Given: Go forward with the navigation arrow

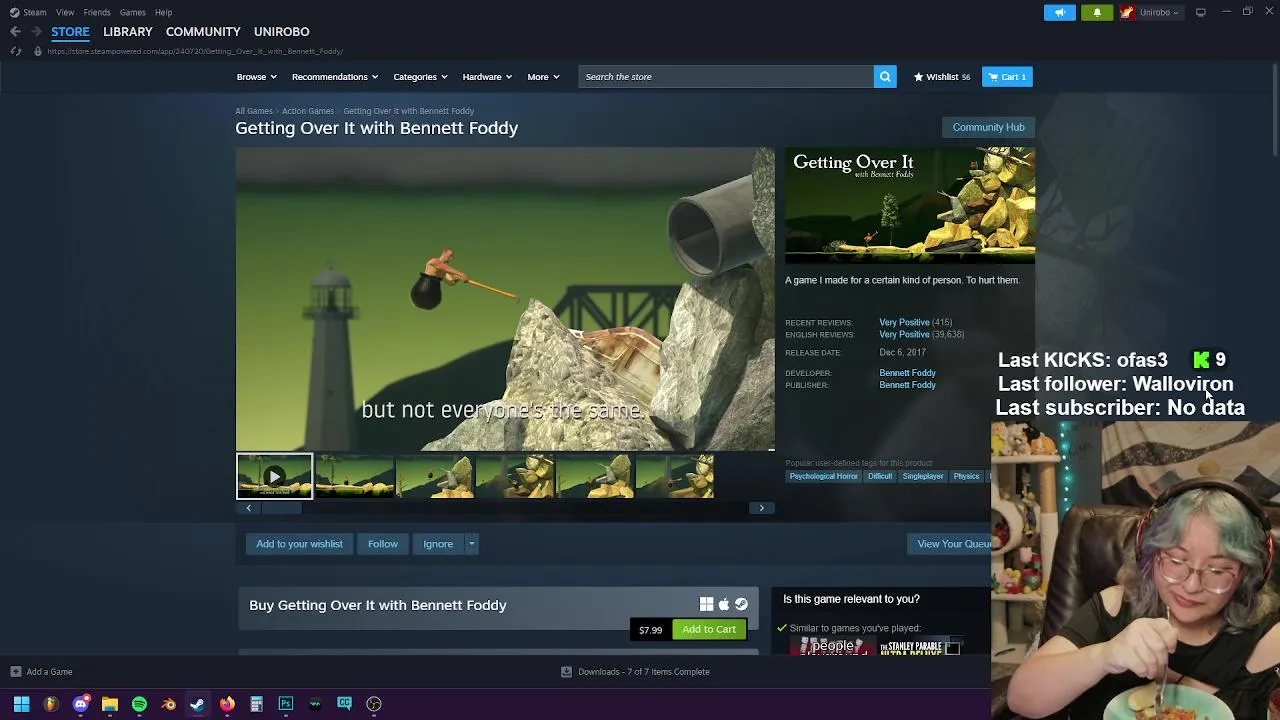Looking at the screenshot, I should pos(36,32).
